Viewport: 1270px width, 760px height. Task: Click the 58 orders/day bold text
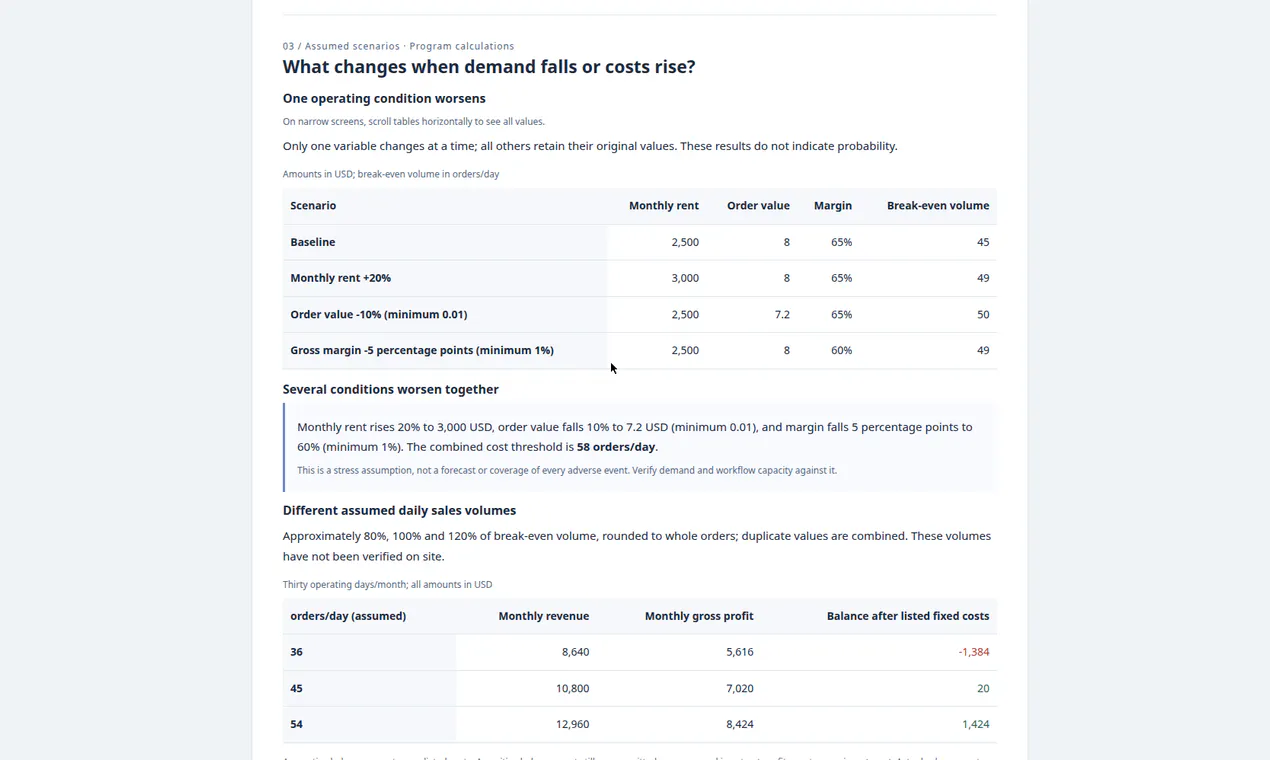pos(616,447)
